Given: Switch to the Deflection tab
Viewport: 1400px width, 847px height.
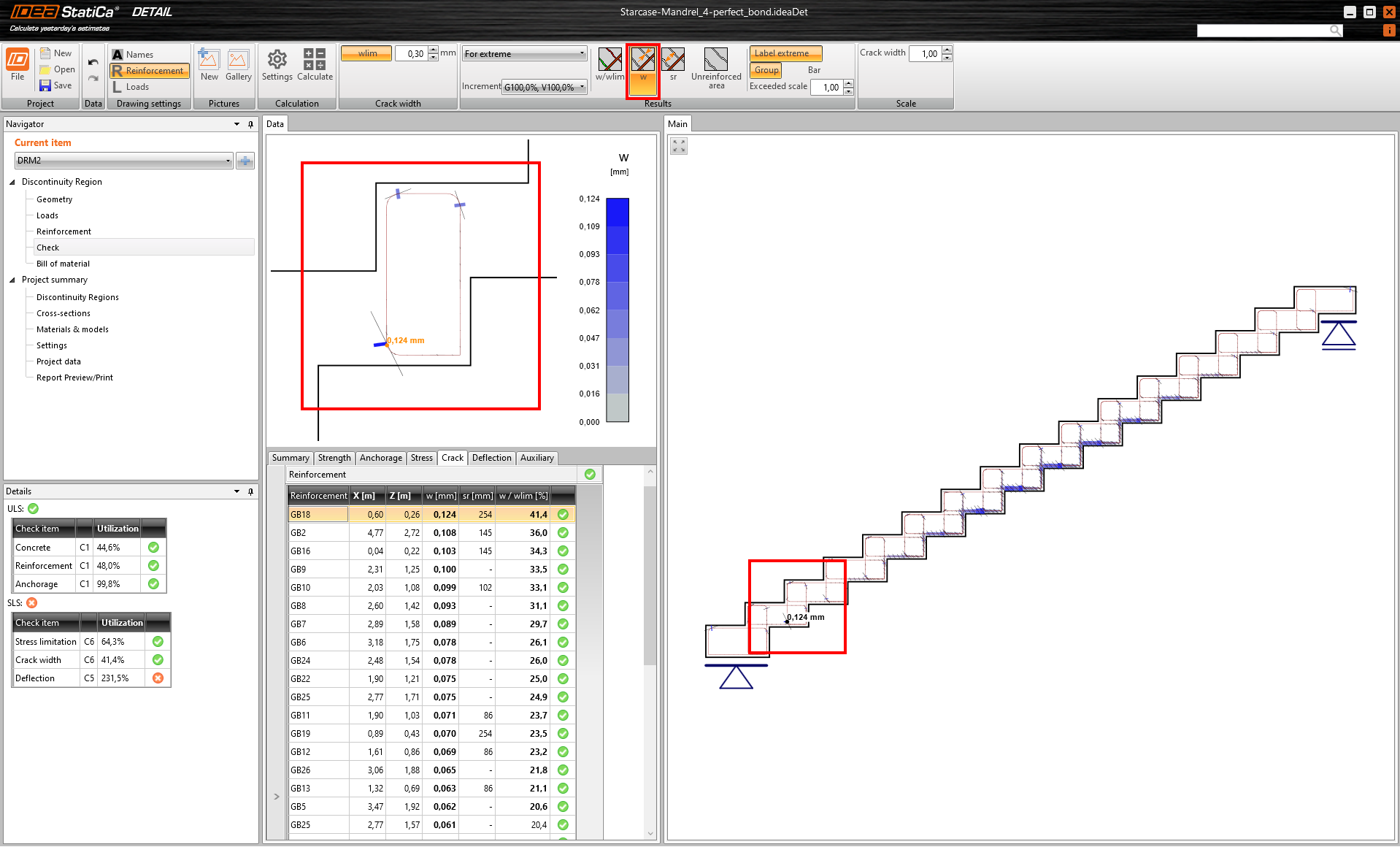Looking at the screenshot, I should (491, 458).
